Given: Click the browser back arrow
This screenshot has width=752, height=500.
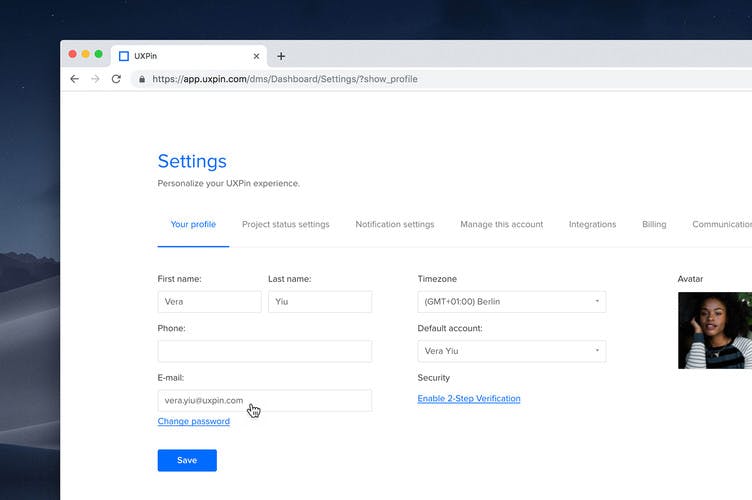Looking at the screenshot, I should (74, 79).
